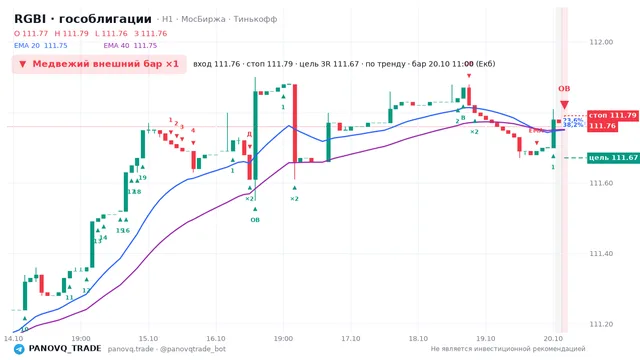Click the 'EMA 20 111.75' legend entry
This screenshot has width=640, height=360.
tap(40, 45)
